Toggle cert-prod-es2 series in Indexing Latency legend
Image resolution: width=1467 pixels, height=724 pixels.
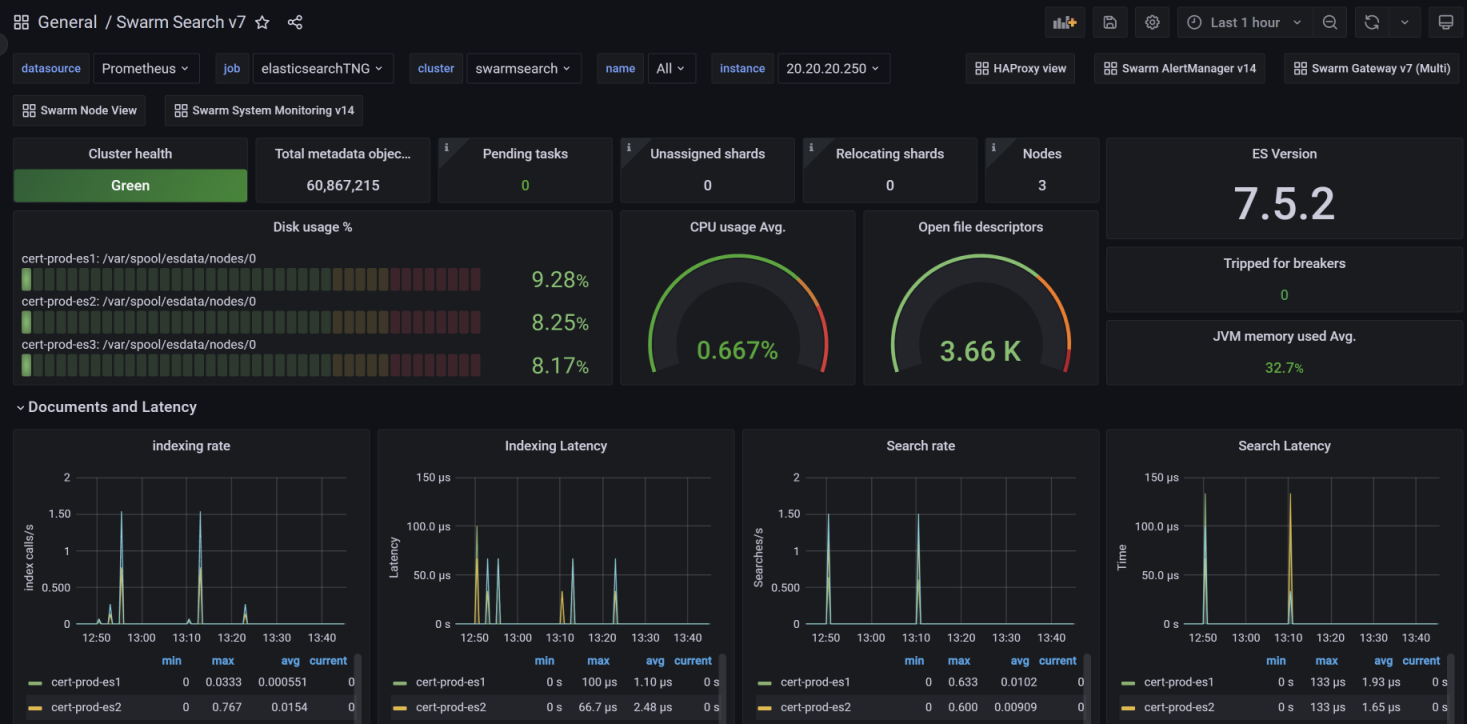pos(451,707)
